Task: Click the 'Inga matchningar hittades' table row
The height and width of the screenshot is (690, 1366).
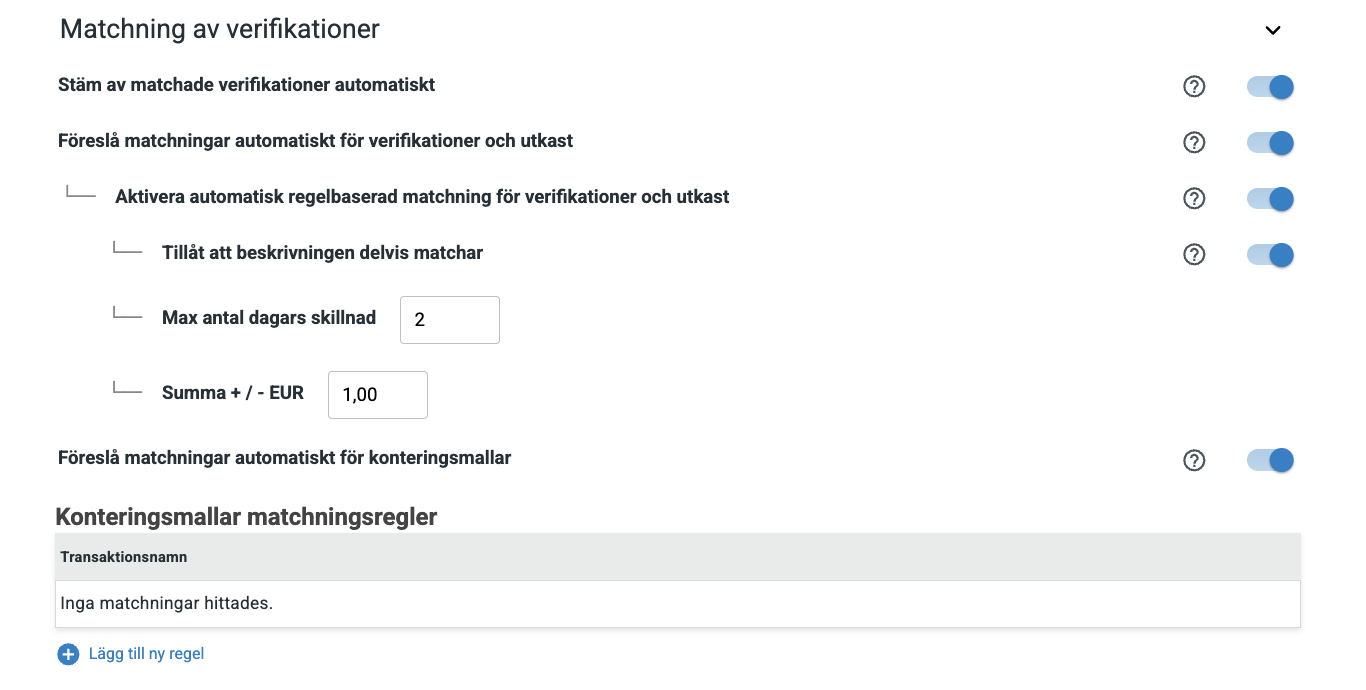Action: click(678, 604)
